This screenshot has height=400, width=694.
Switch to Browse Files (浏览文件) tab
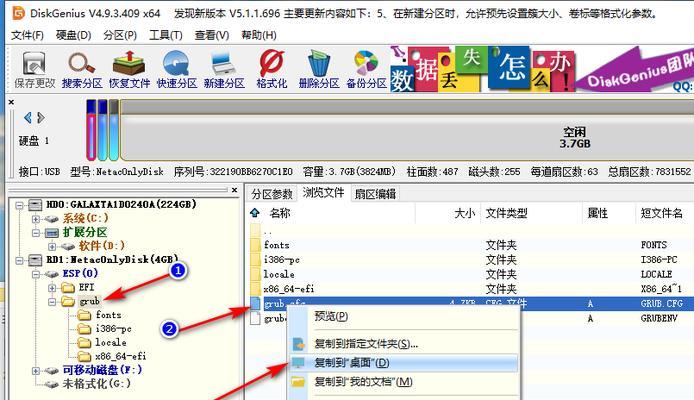(323, 193)
